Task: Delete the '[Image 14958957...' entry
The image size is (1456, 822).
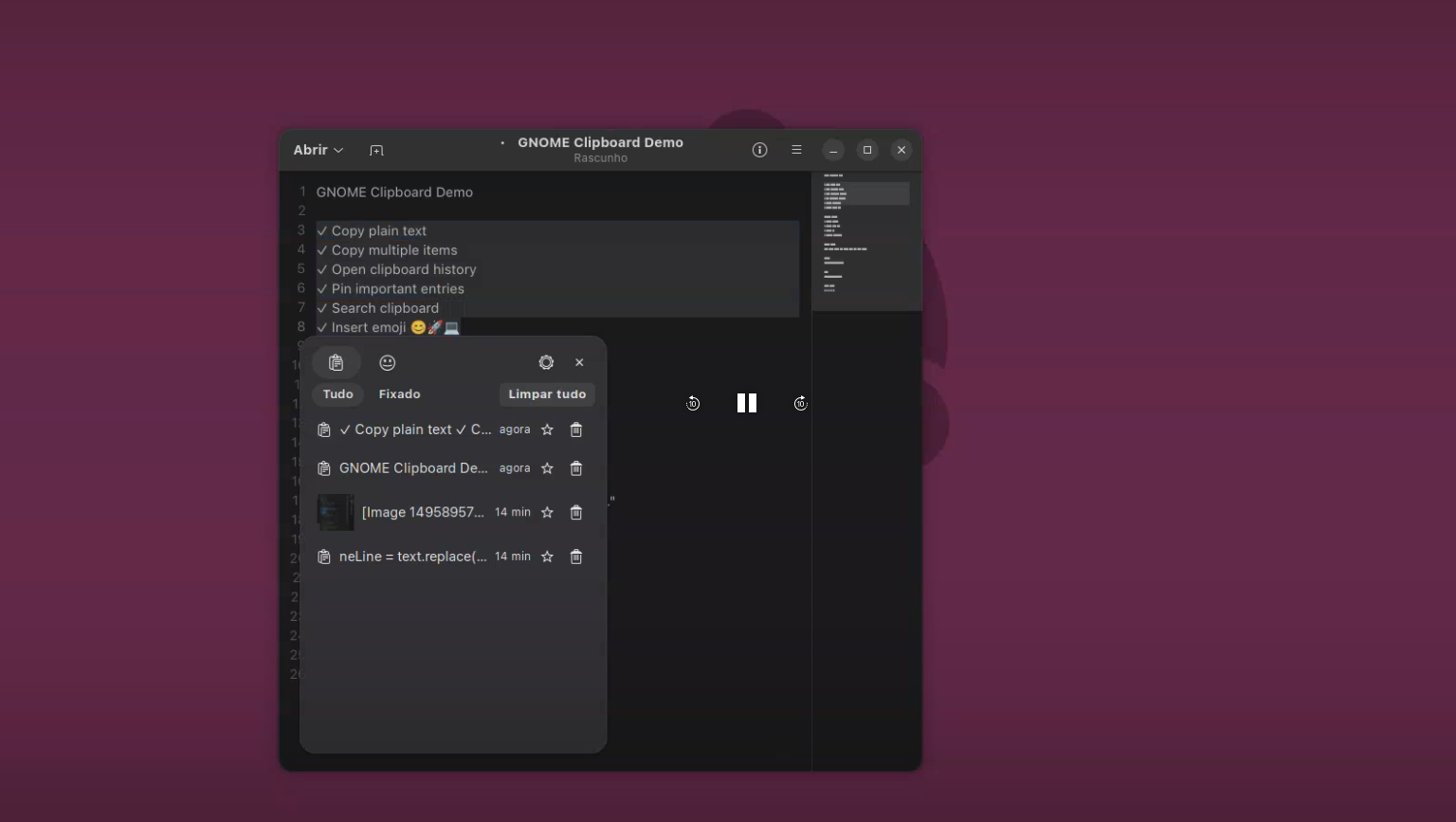Action: pyautogui.click(x=575, y=513)
